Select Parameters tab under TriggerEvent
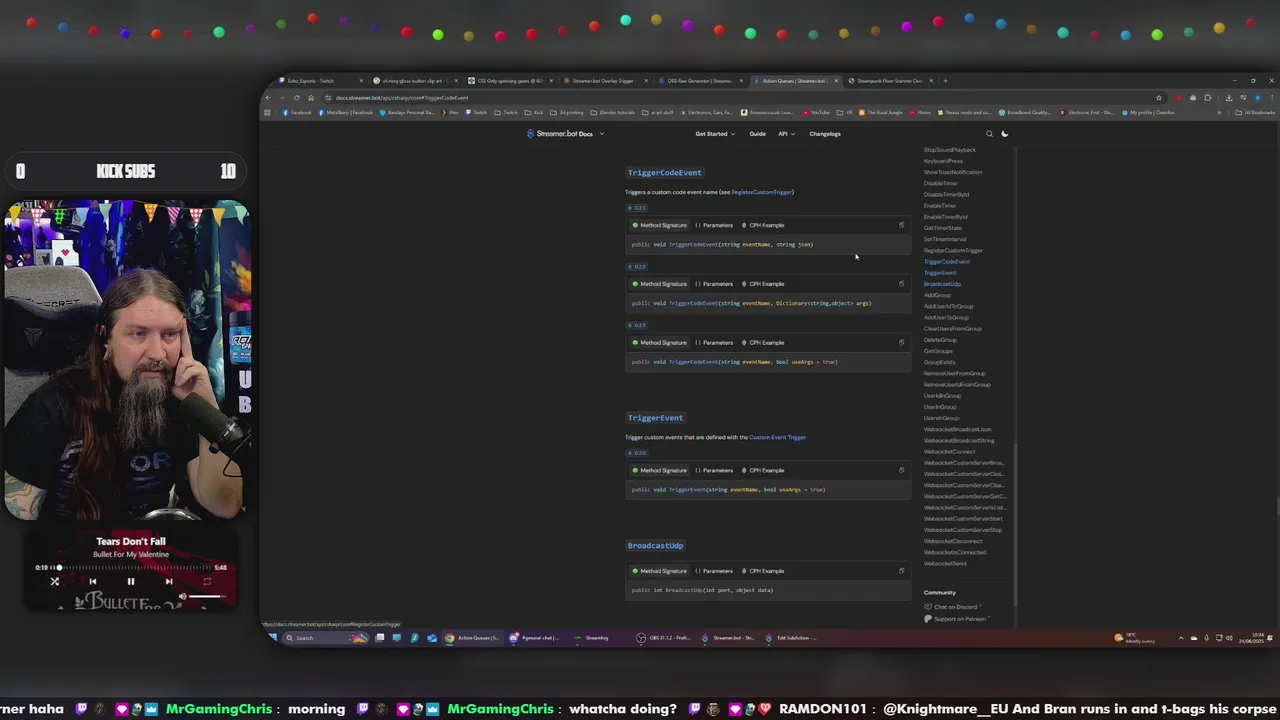The height and width of the screenshot is (720, 1280). click(714, 470)
